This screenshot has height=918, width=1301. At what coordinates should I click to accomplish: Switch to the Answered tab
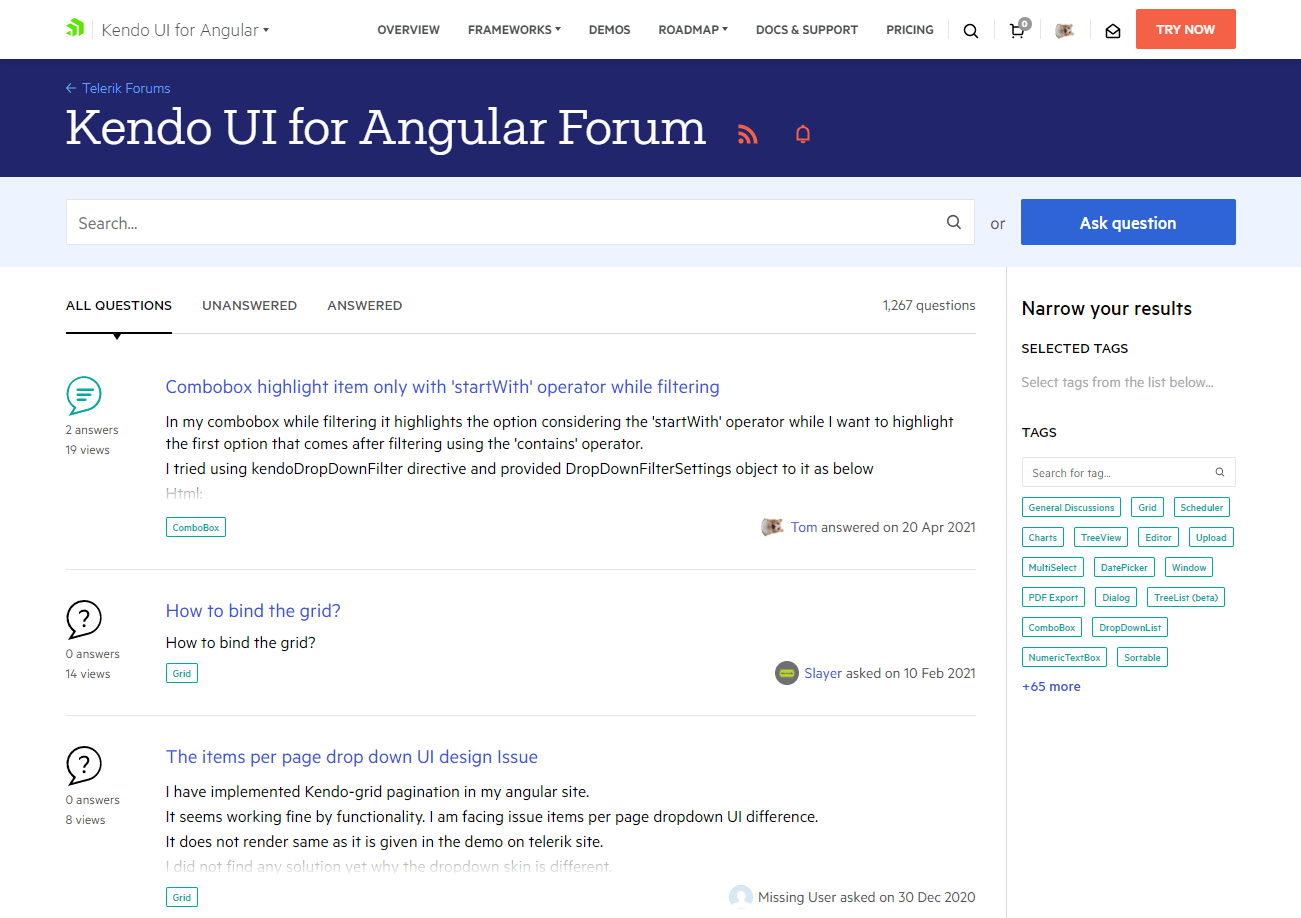click(x=365, y=306)
